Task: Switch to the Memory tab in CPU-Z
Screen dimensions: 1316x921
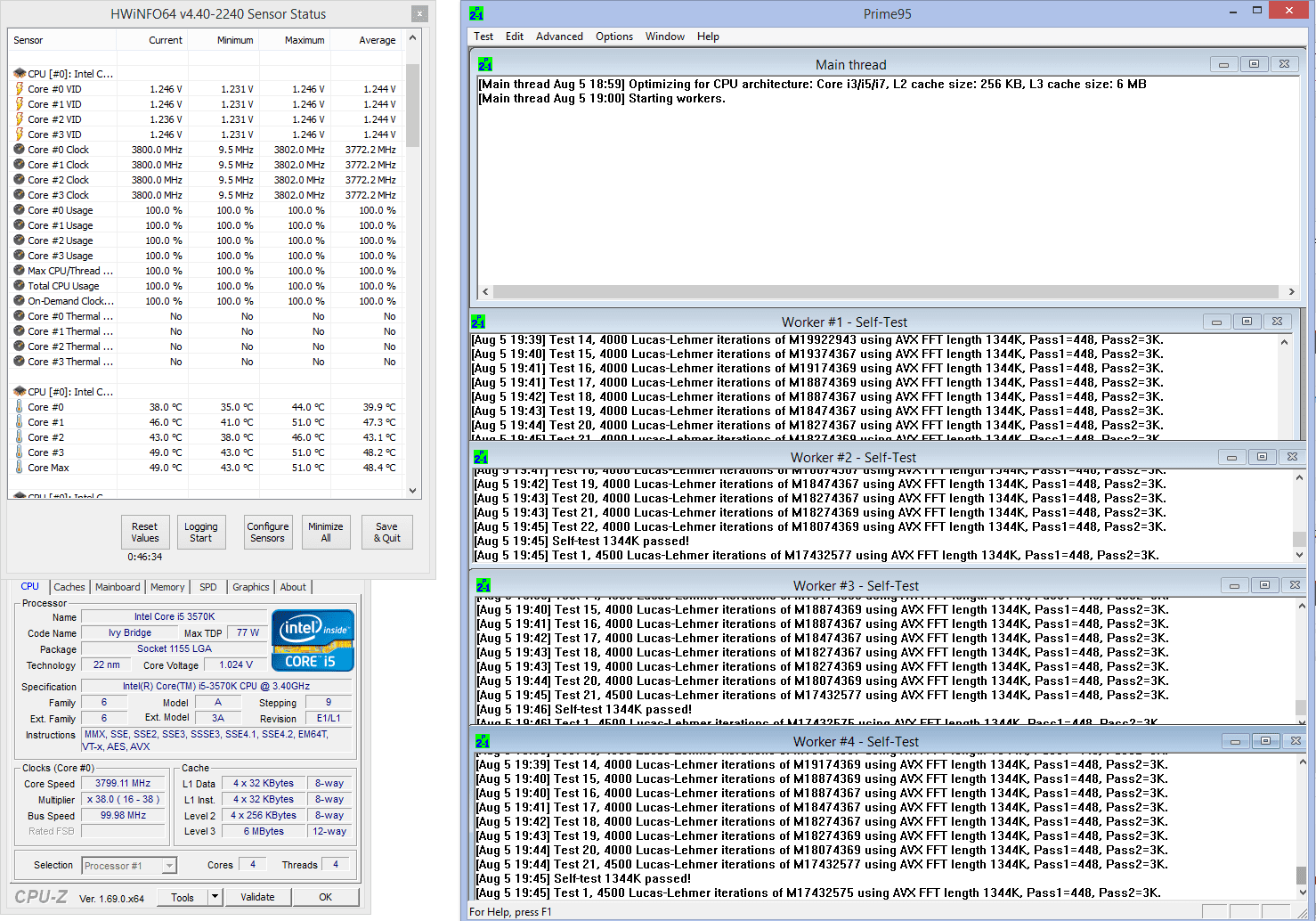Action: click(167, 587)
